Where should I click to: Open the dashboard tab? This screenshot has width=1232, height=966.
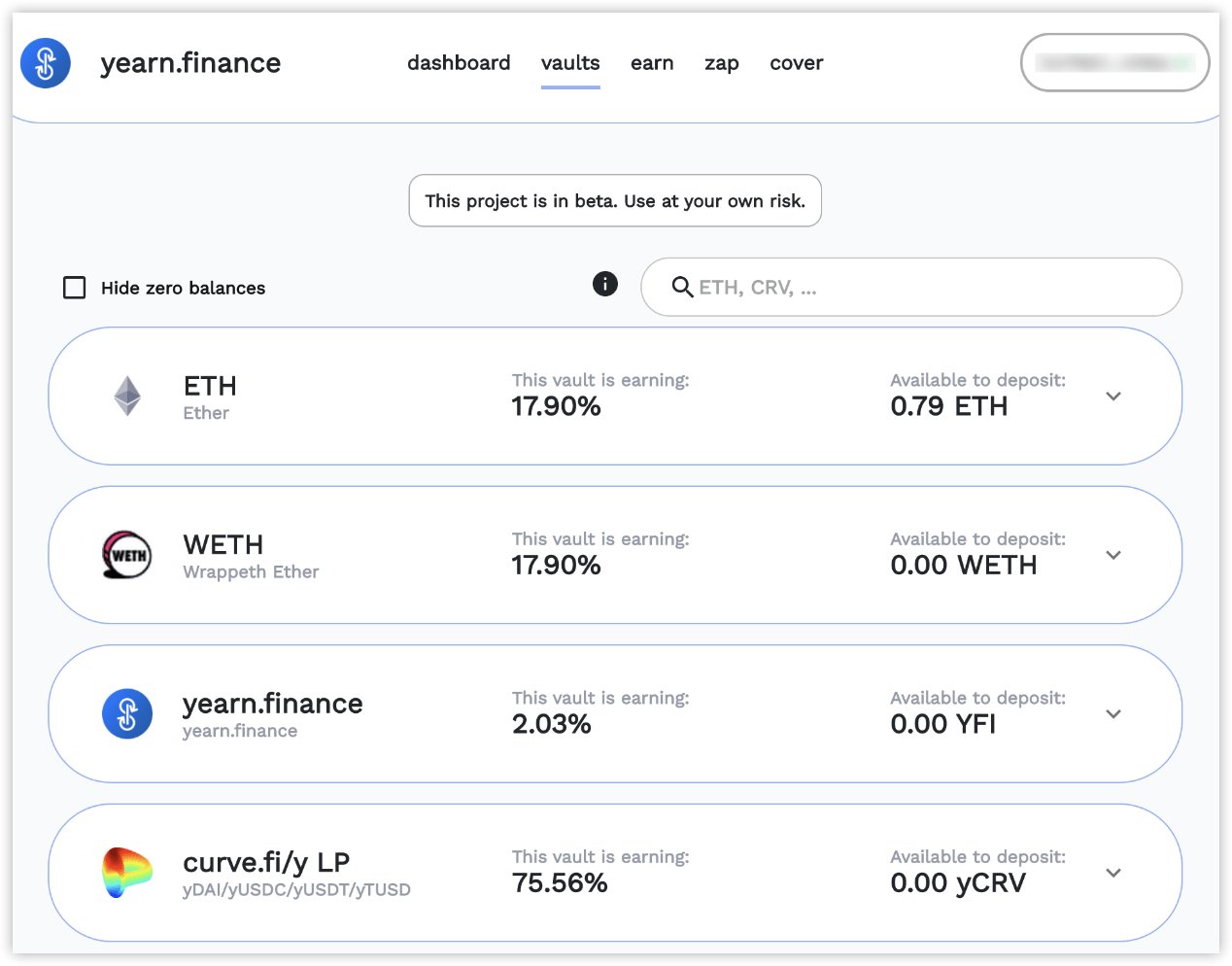click(459, 63)
